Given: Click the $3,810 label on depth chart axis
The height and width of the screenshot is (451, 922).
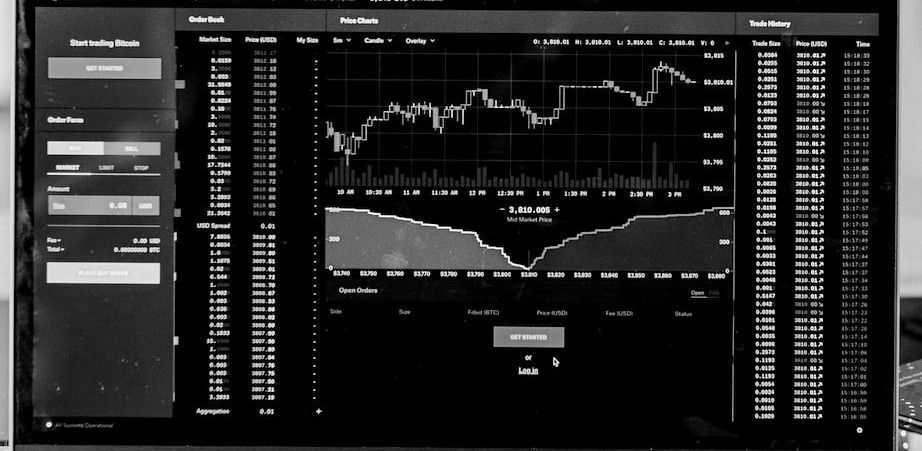Looking at the screenshot, I should tap(528, 274).
